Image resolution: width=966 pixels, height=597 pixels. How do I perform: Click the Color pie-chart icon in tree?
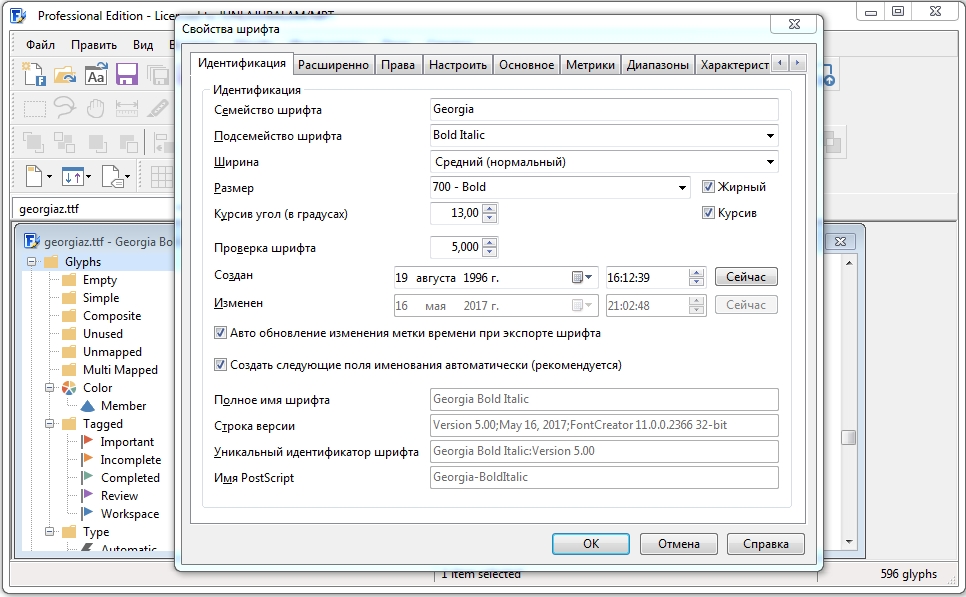[69, 388]
